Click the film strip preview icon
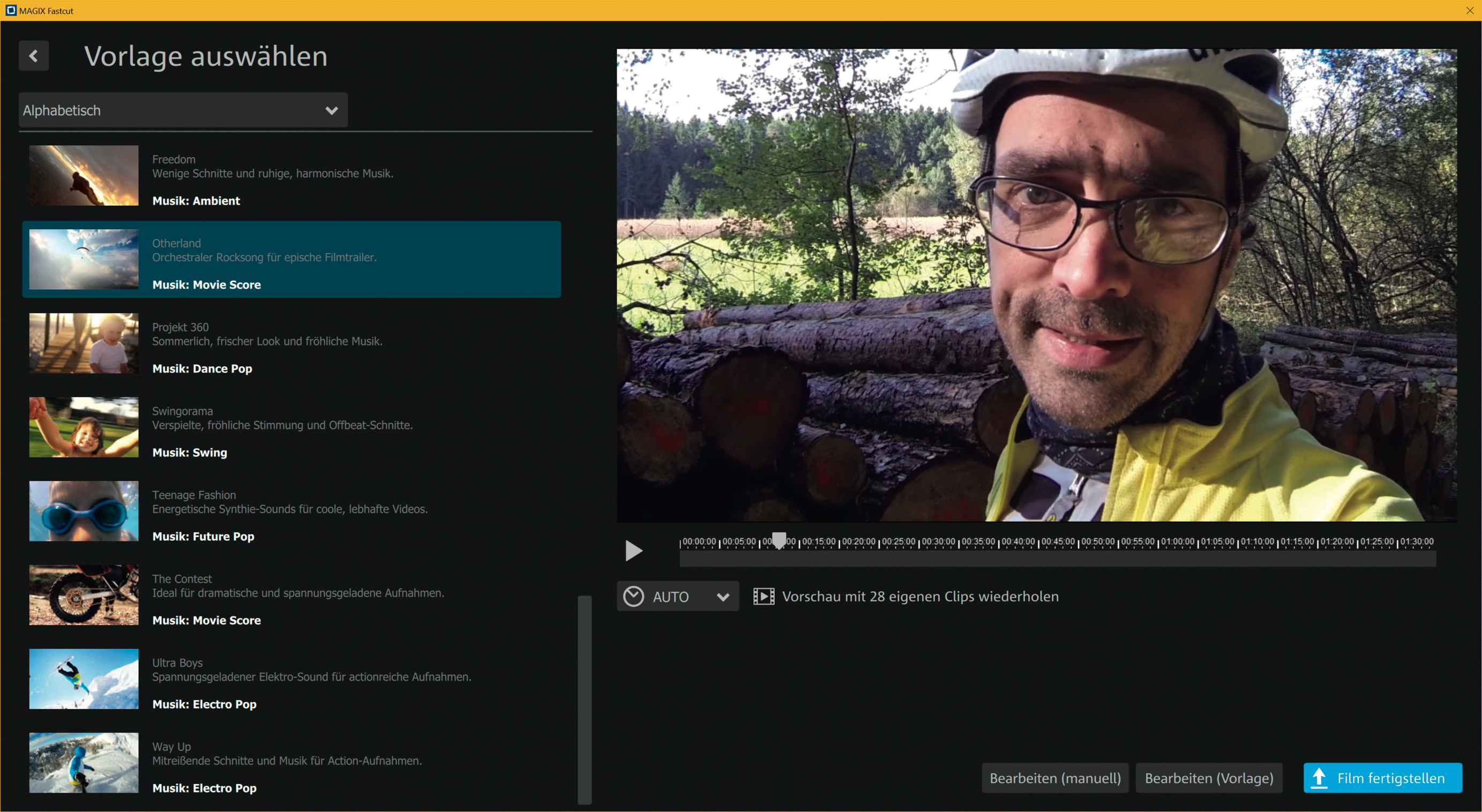 pos(764,596)
